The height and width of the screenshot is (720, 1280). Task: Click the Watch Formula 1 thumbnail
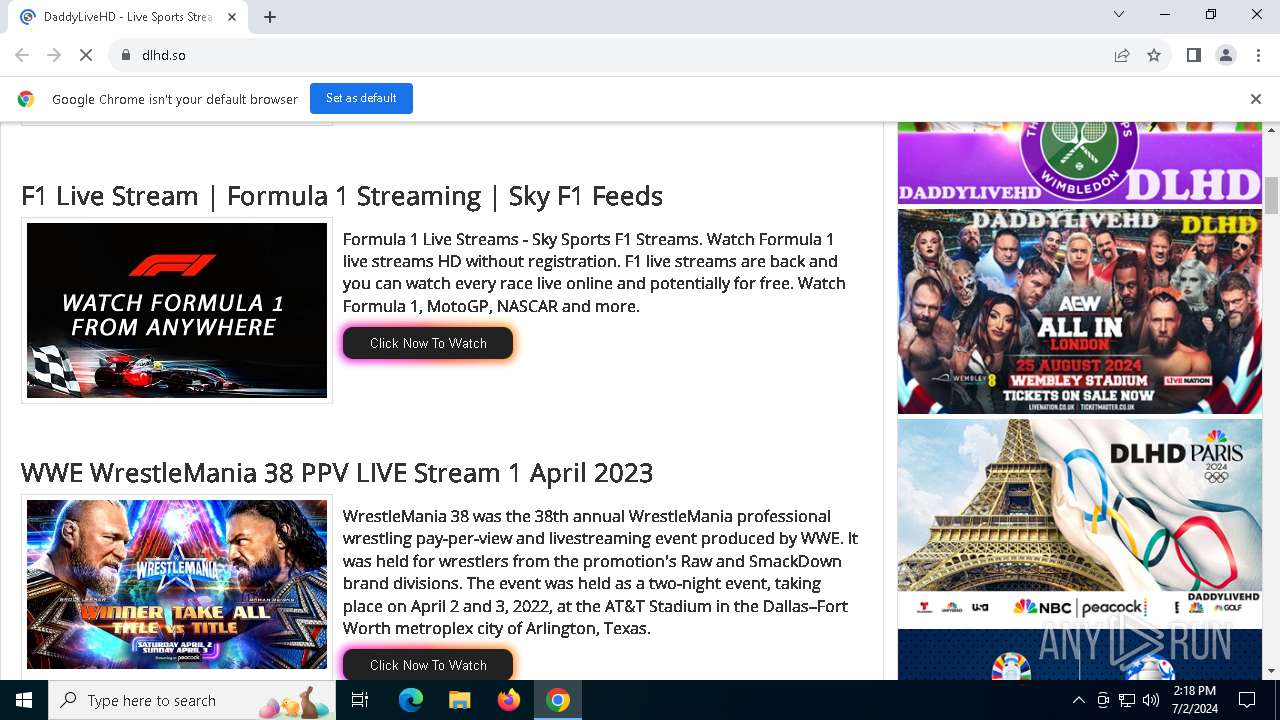click(177, 310)
